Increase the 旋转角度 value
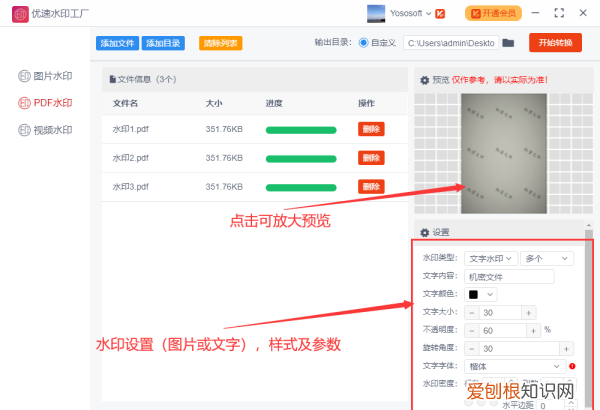The height and width of the screenshot is (410, 600). [566, 349]
